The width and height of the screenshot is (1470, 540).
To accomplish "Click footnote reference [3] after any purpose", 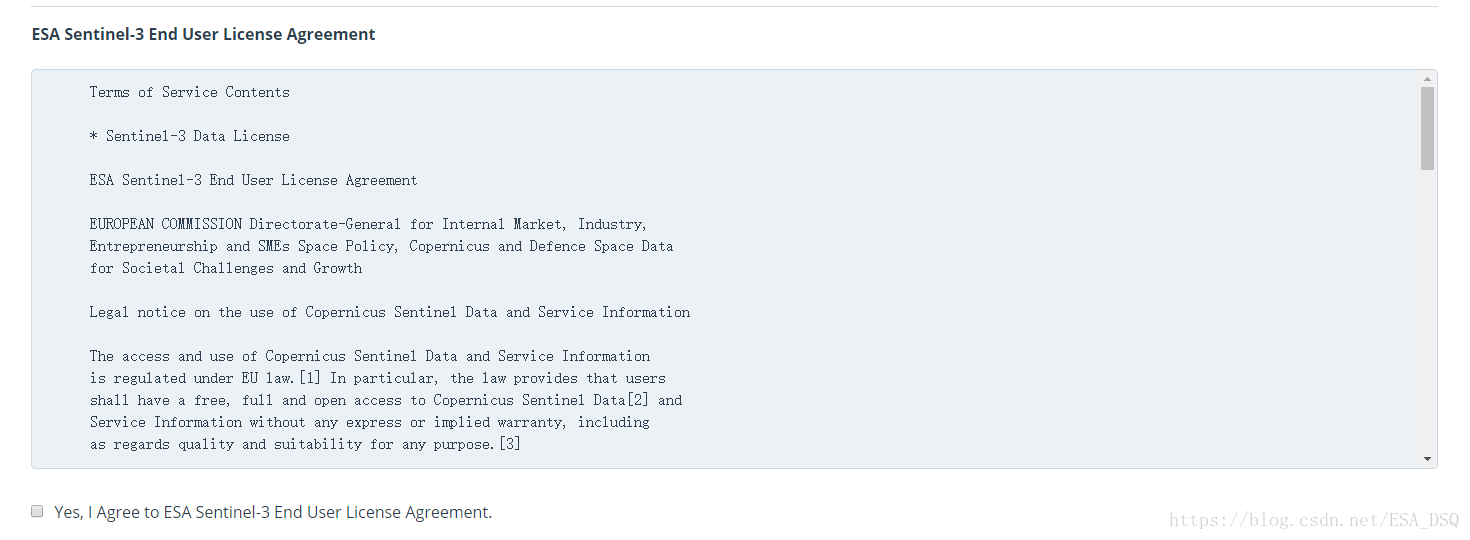I will (x=509, y=444).
